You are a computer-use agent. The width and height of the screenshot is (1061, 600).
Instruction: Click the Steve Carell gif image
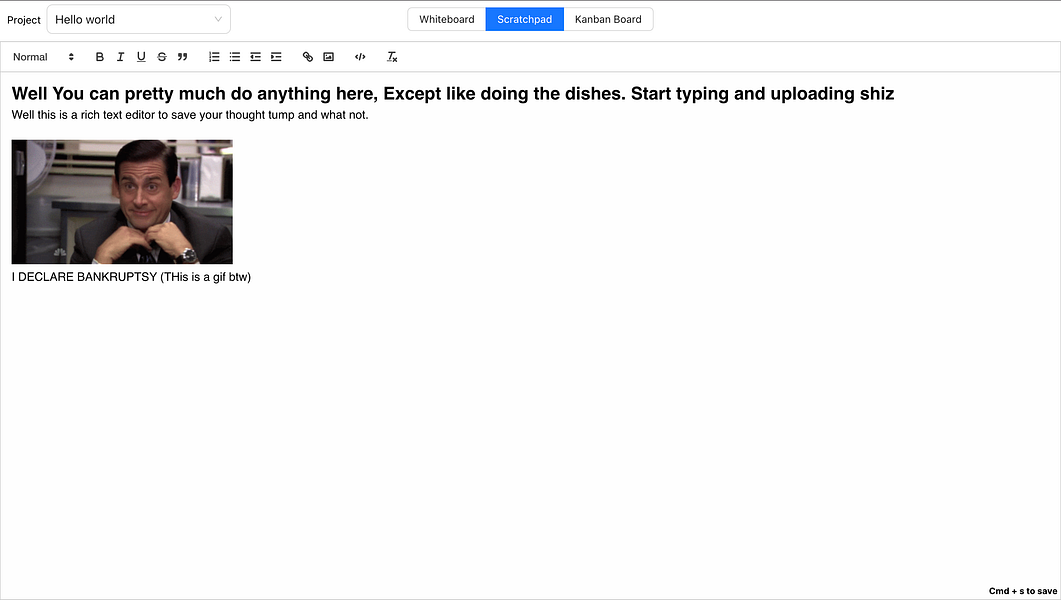pyautogui.click(x=122, y=202)
